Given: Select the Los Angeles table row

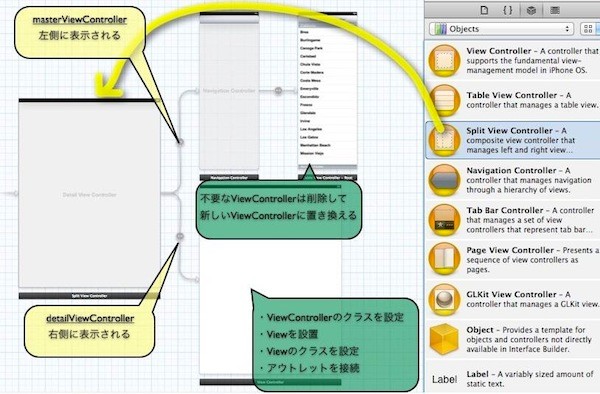Looking at the screenshot, I should point(328,129).
